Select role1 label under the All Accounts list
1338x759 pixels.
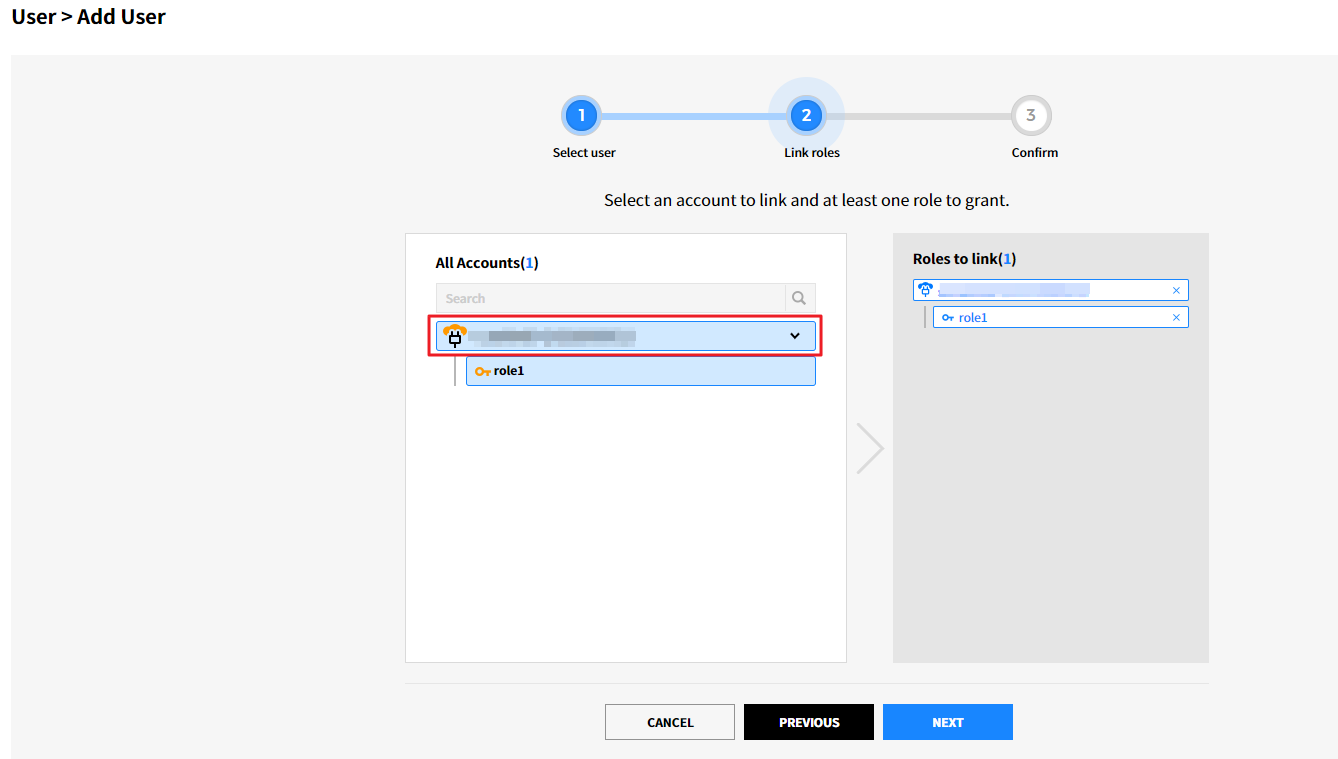click(509, 371)
